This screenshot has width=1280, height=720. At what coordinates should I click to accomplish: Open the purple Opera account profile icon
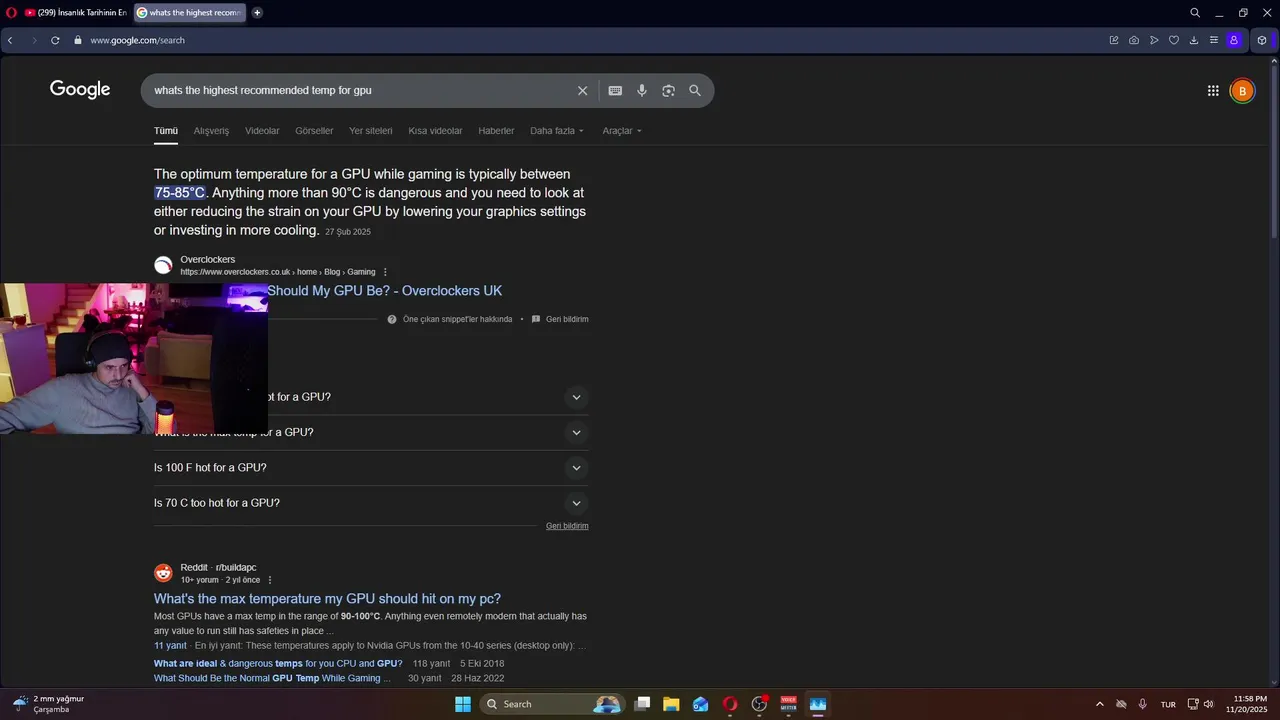(1234, 40)
